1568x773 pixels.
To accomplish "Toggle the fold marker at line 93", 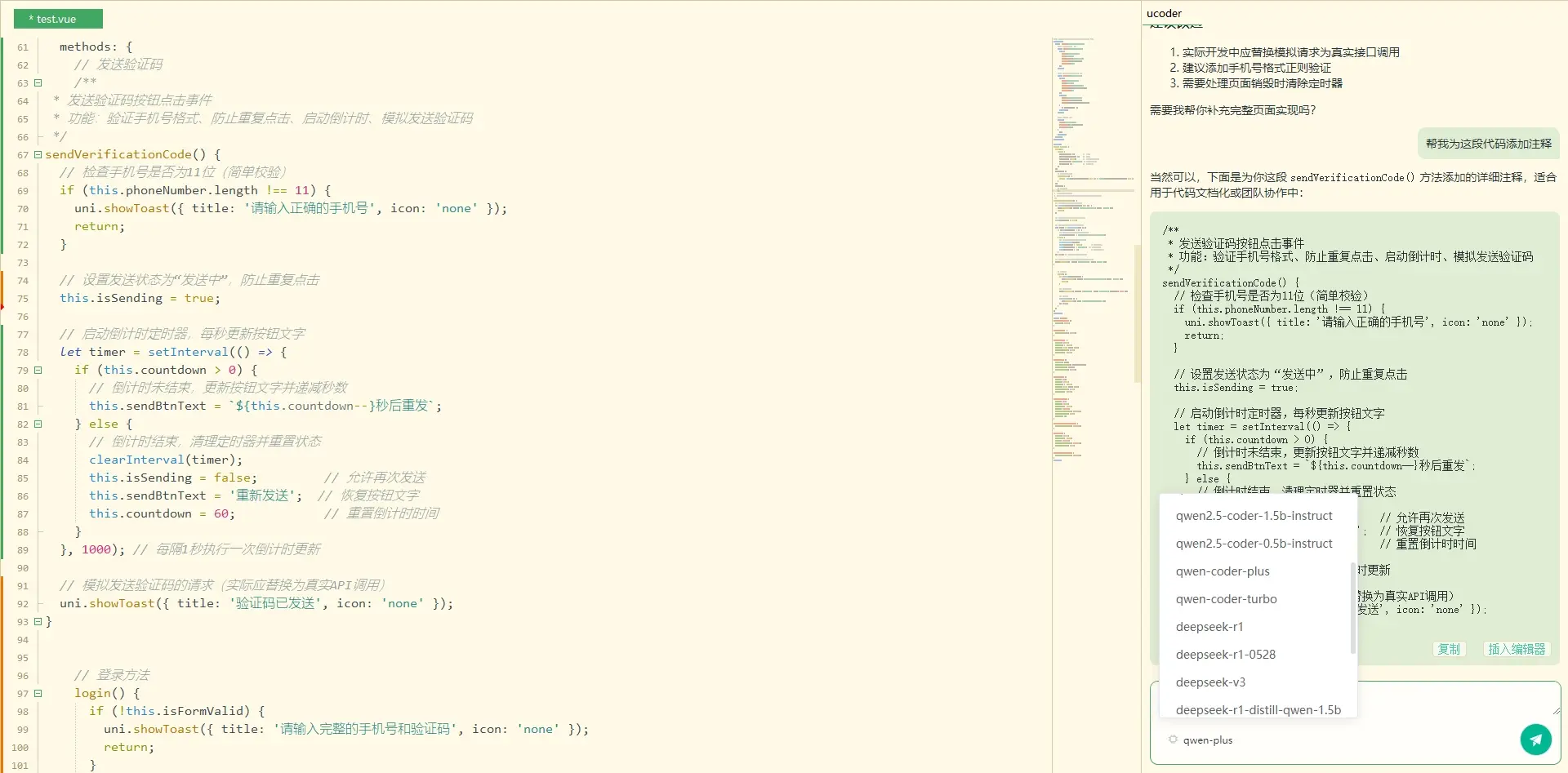I will [x=38, y=621].
